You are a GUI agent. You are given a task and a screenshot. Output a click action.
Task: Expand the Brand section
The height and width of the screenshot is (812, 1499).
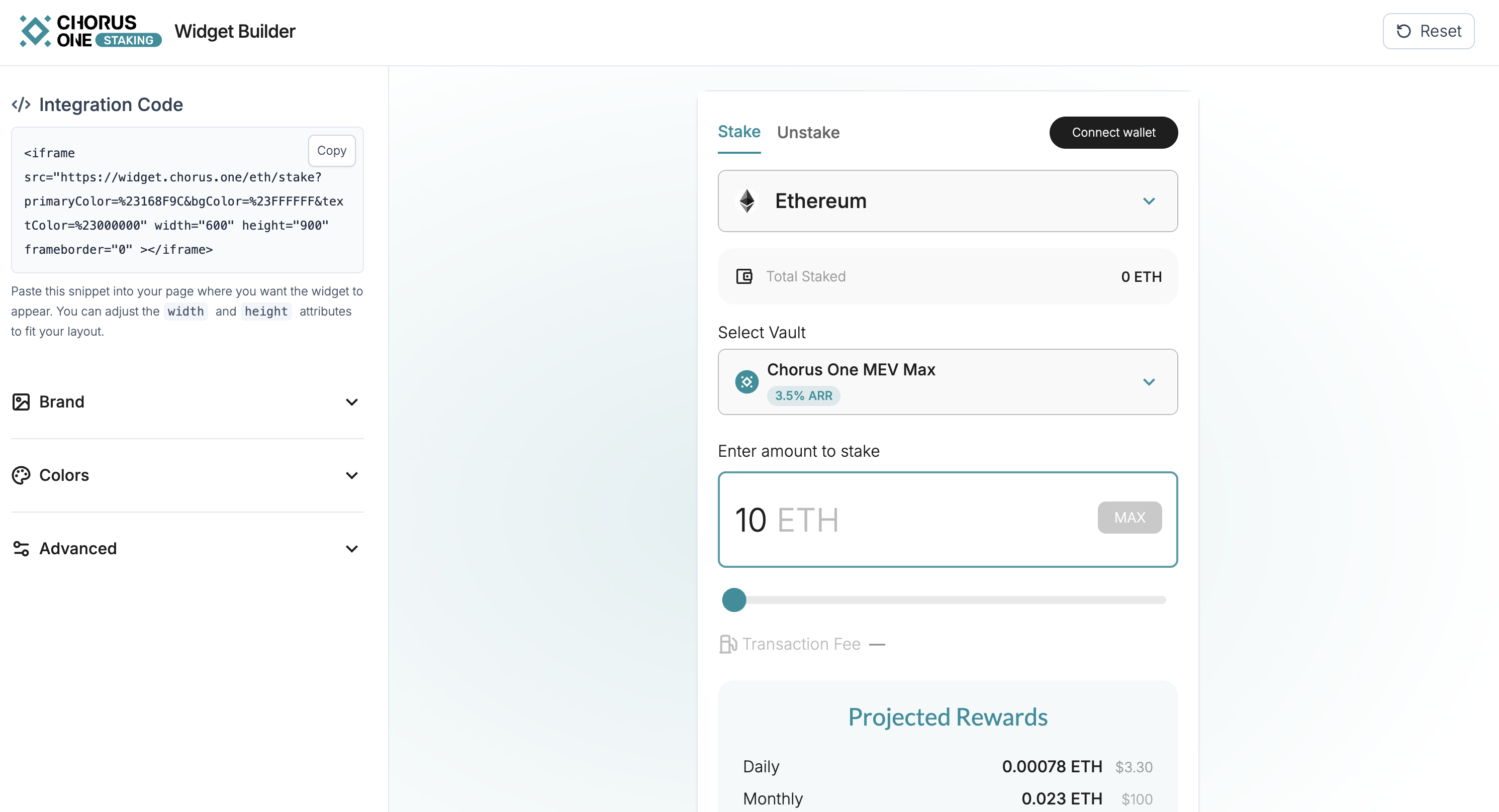tap(351, 402)
